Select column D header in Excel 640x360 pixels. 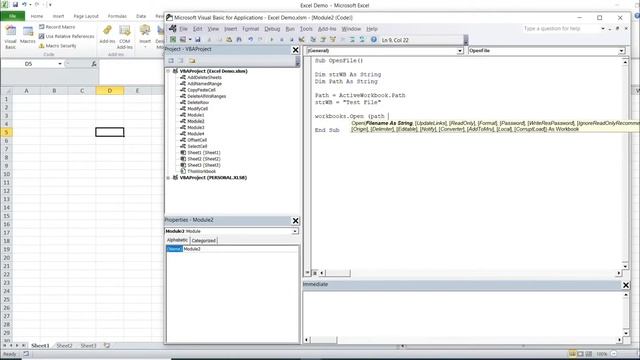[x=110, y=91]
